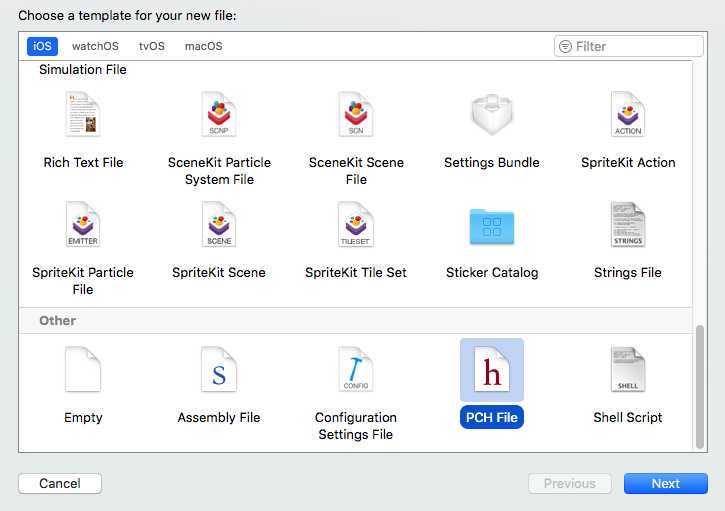Click the "Configuration Settings File" label
The image size is (725, 511).
point(356,425)
